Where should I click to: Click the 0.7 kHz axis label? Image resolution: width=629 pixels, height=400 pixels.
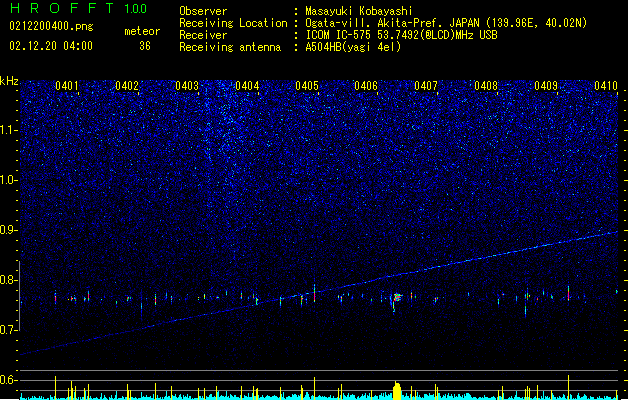(9, 330)
